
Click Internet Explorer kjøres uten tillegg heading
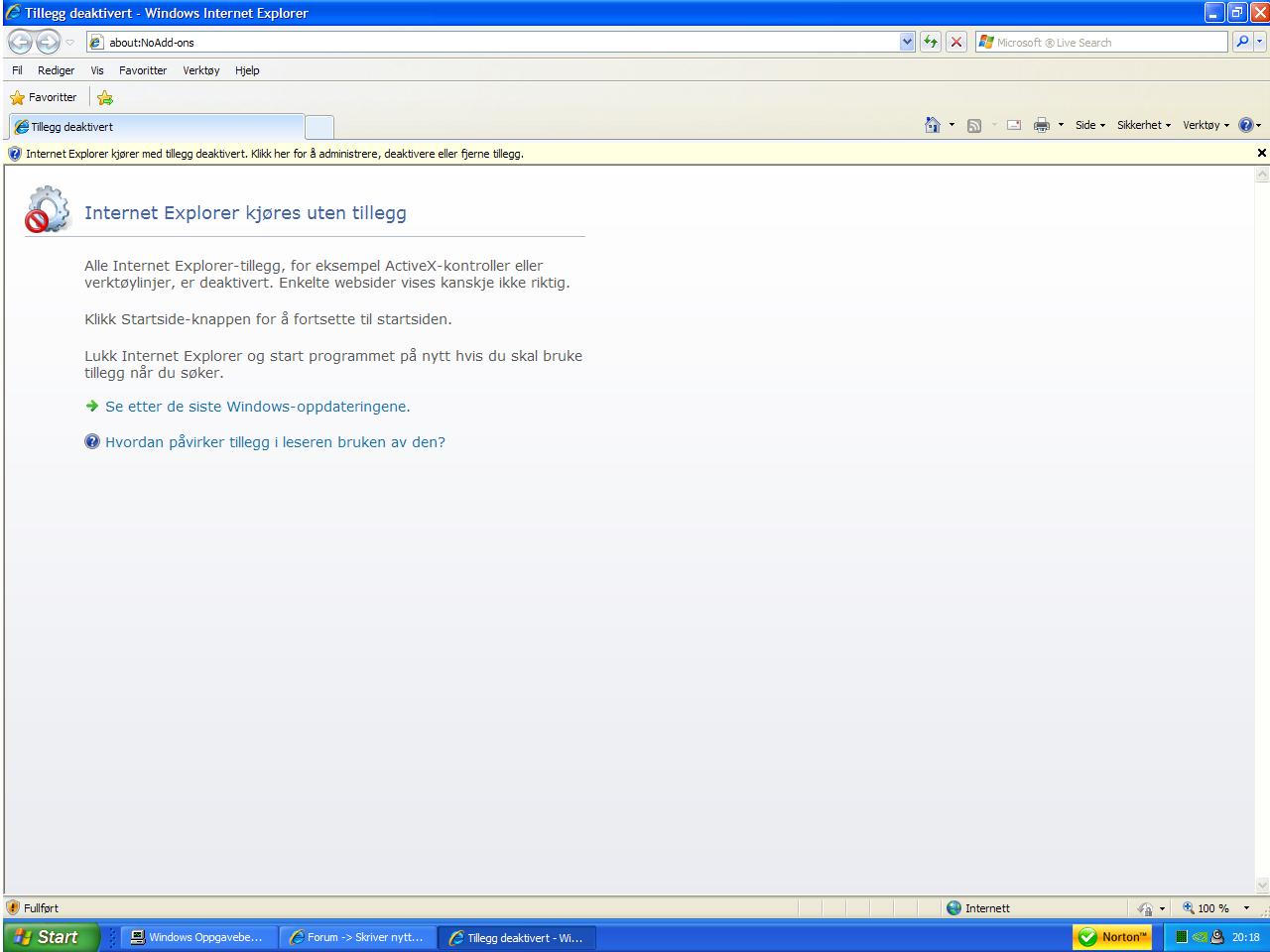point(245,213)
